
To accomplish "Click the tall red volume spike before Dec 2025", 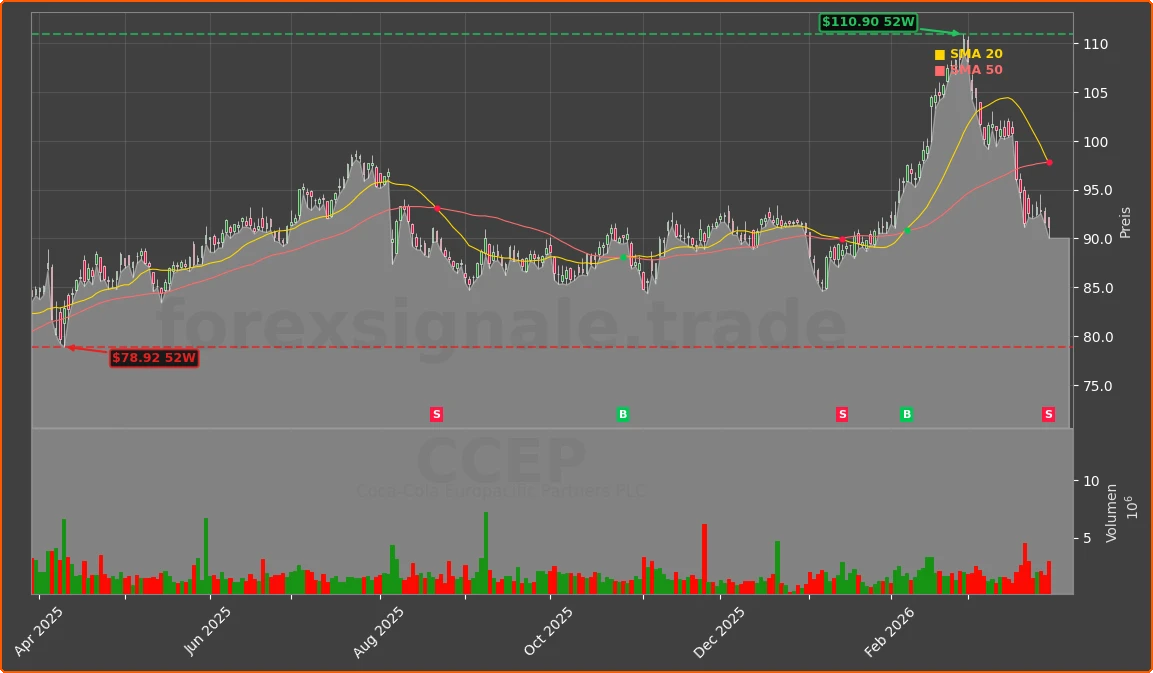I will tap(704, 559).
